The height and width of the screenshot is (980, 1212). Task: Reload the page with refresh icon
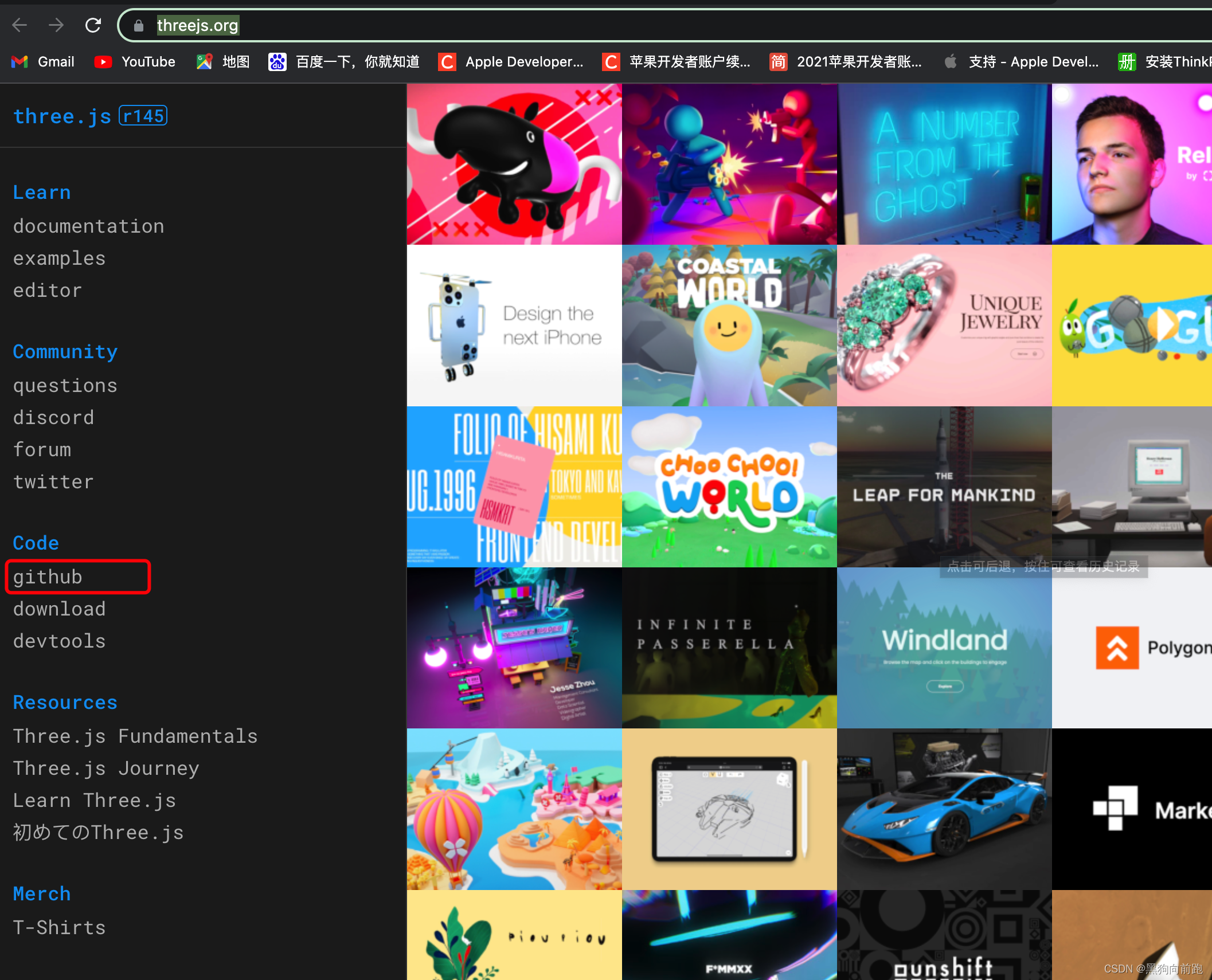pyautogui.click(x=93, y=25)
